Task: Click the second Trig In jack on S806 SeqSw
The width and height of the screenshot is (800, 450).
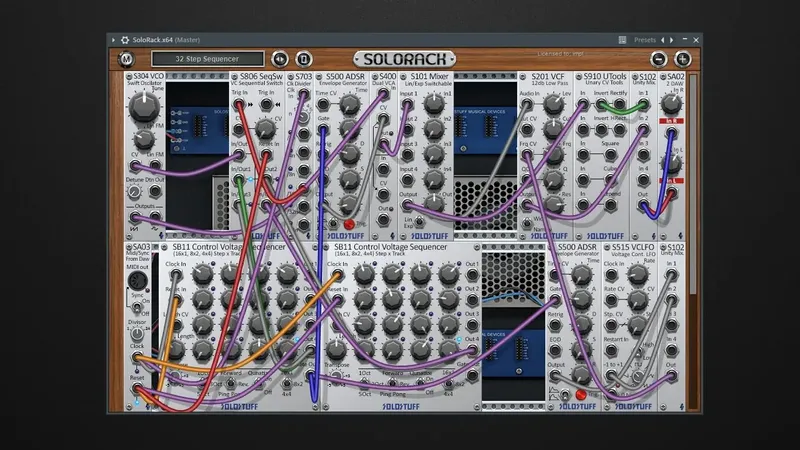Action: [x=266, y=105]
